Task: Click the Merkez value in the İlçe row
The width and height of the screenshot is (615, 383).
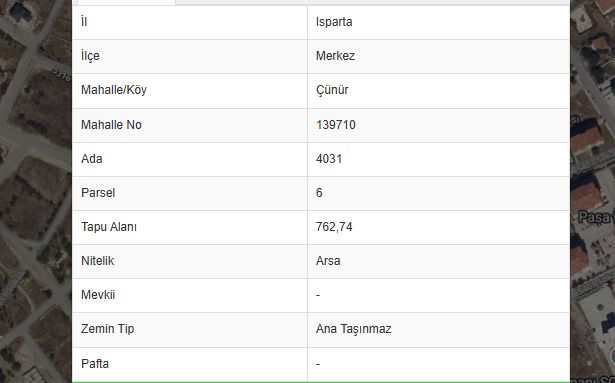Action: (335, 56)
